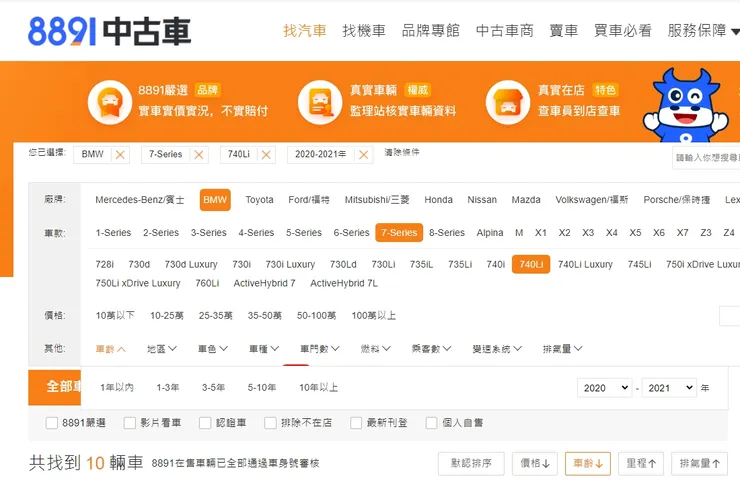Expand the 地區 filter
740x482 pixels.
point(162,349)
